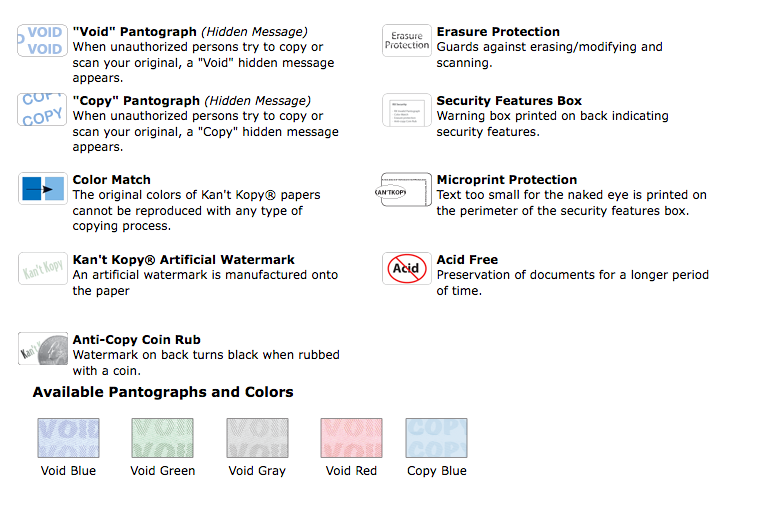Choose the Void Green pantograph swatch

pyautogui.click(x=163, y=438)
